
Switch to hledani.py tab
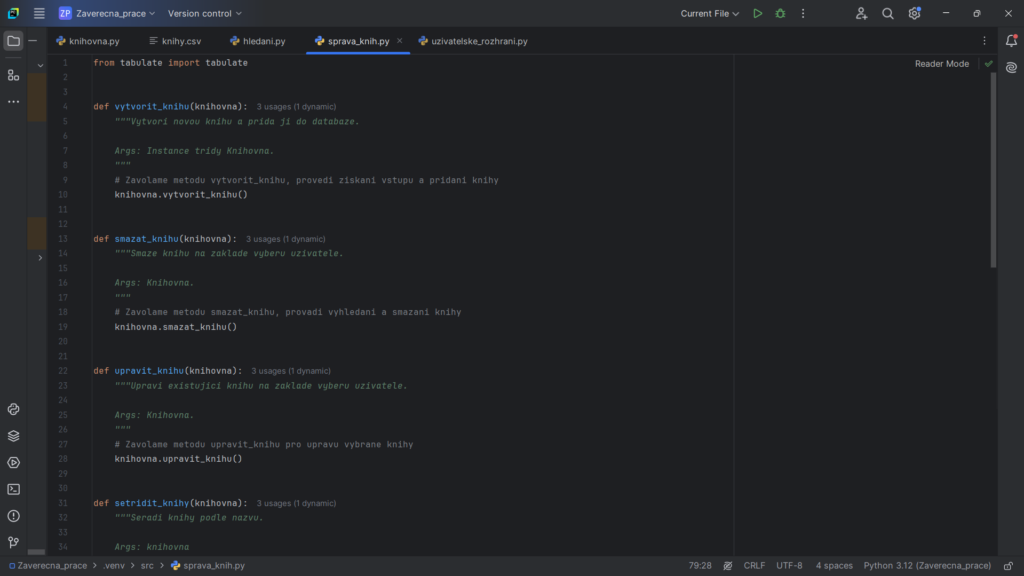(258, 41)
